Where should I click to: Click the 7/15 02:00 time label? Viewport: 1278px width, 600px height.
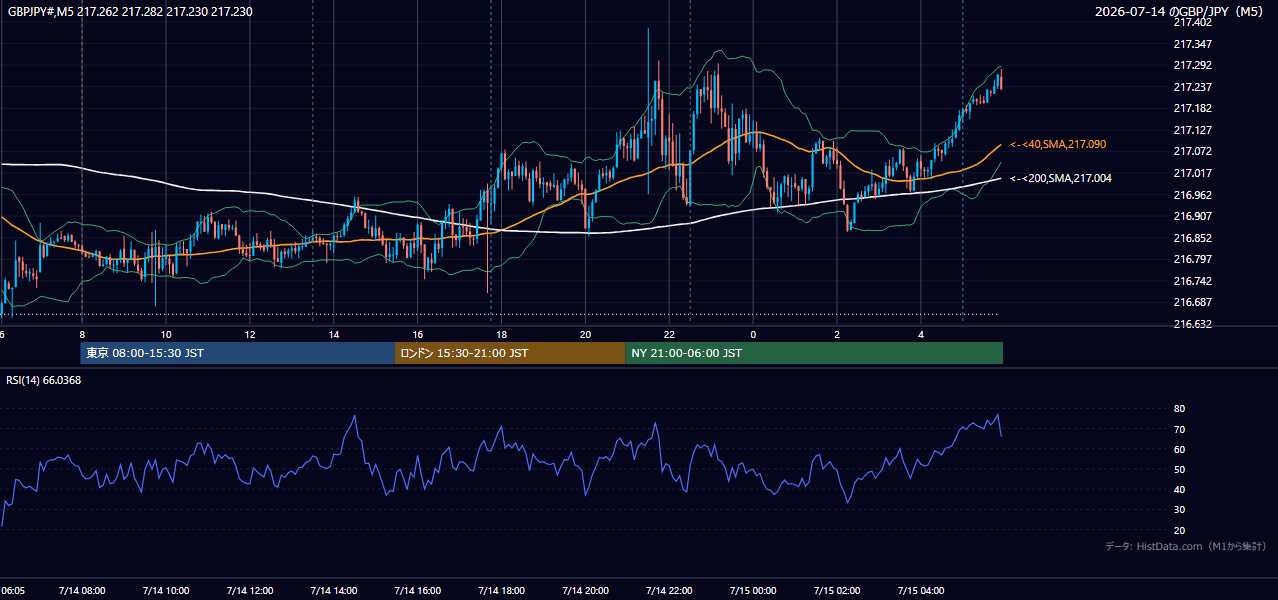click(837, 590)
